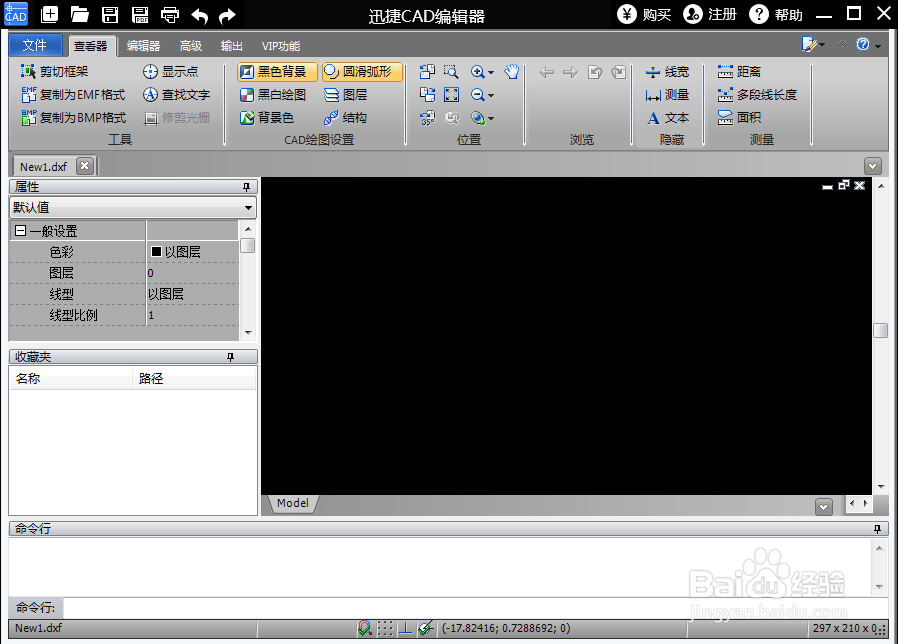Click the 背景色 background color tool

point(267,117)
